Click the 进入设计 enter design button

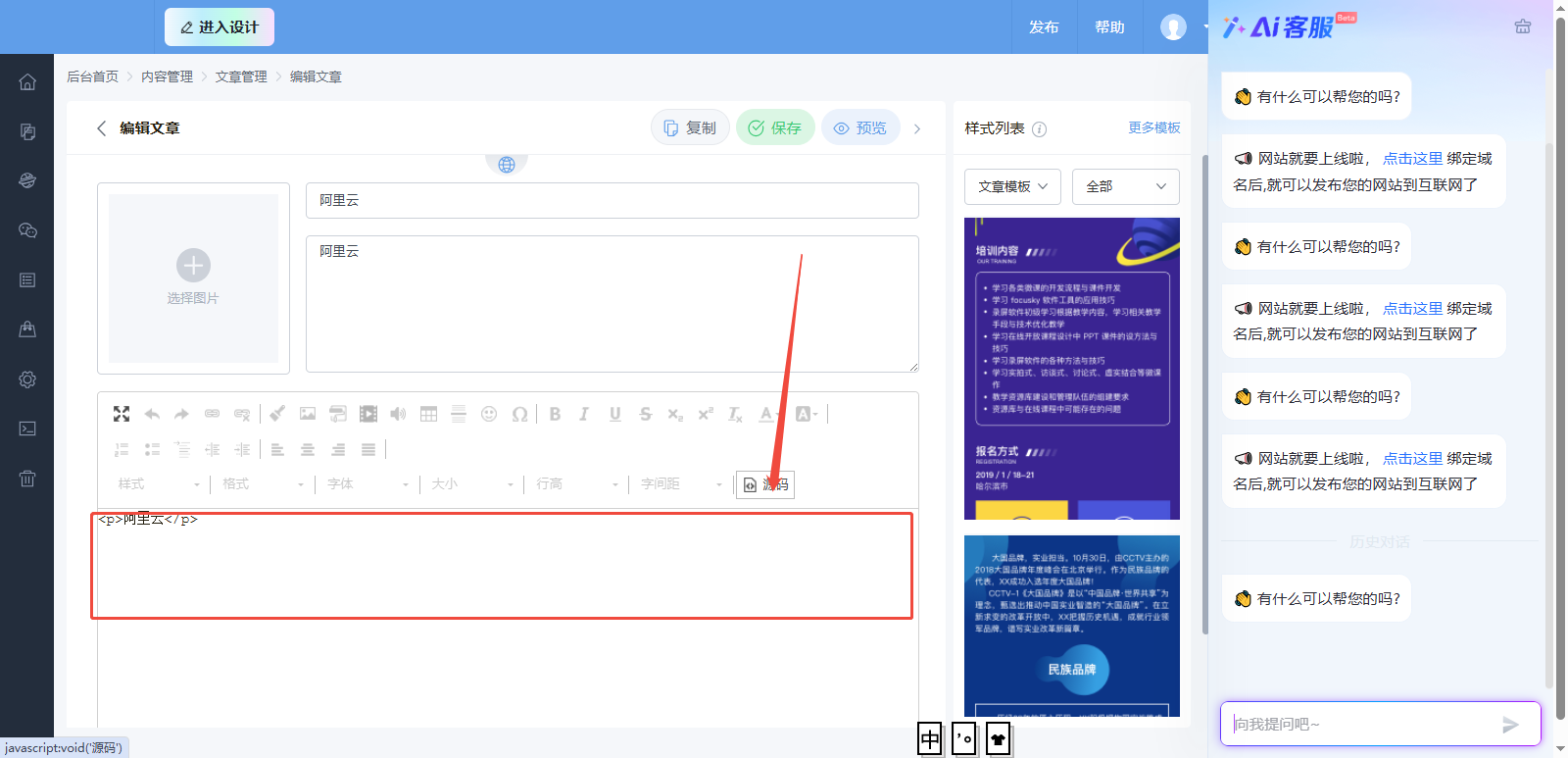click(x=220, y=27)
